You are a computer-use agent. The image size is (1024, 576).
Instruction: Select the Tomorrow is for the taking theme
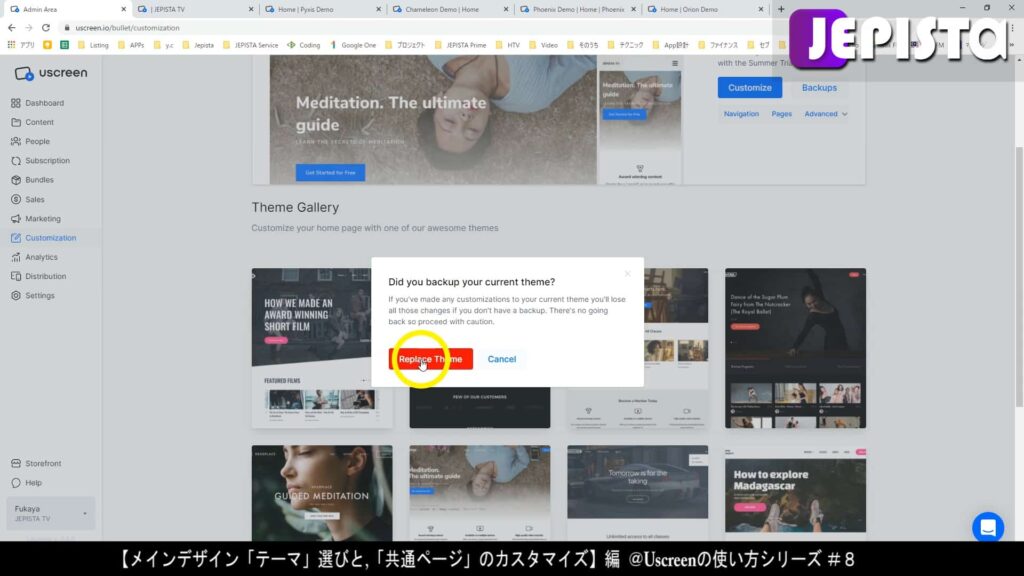tap(637, 493)
